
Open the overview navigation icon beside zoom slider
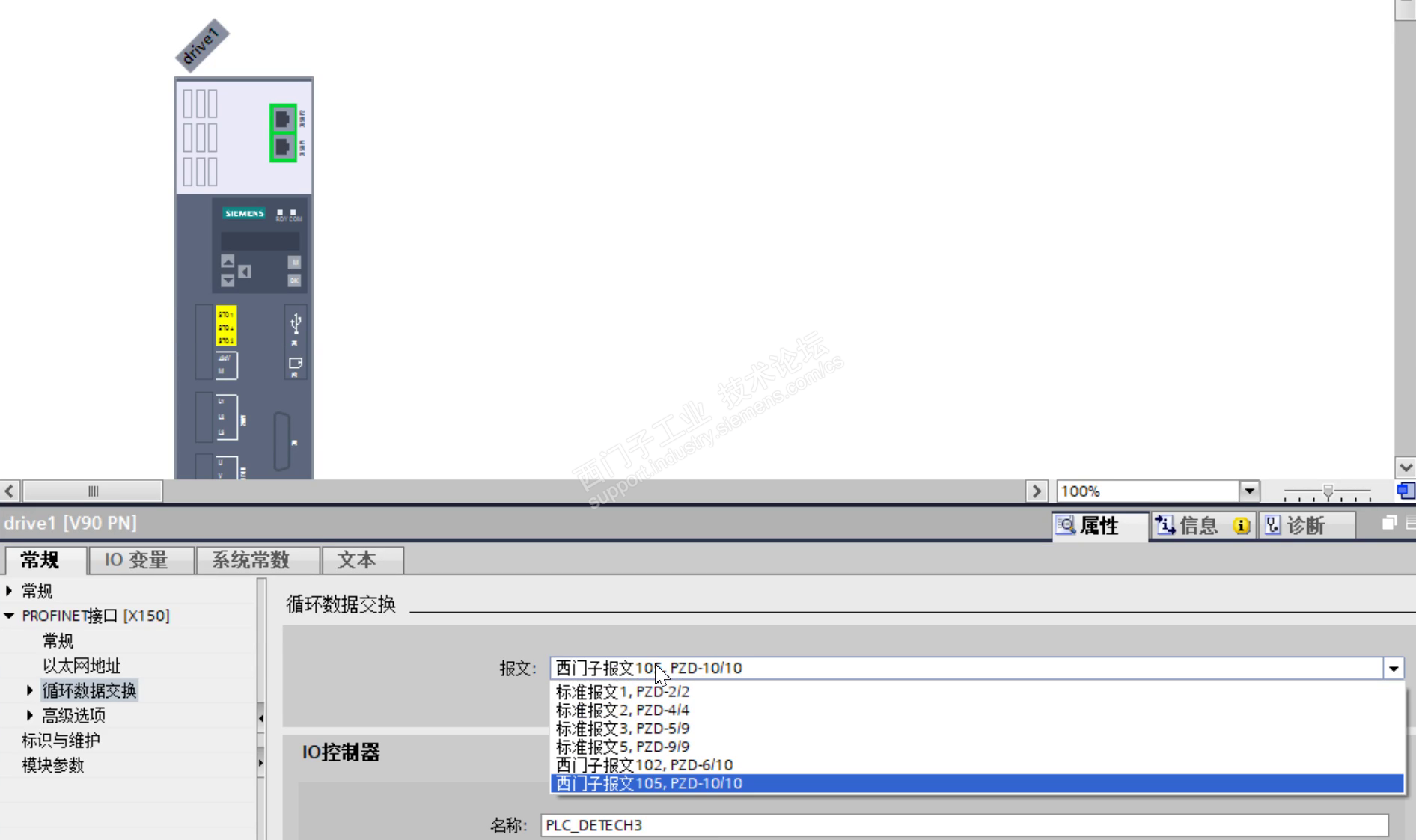[1405, 491]
